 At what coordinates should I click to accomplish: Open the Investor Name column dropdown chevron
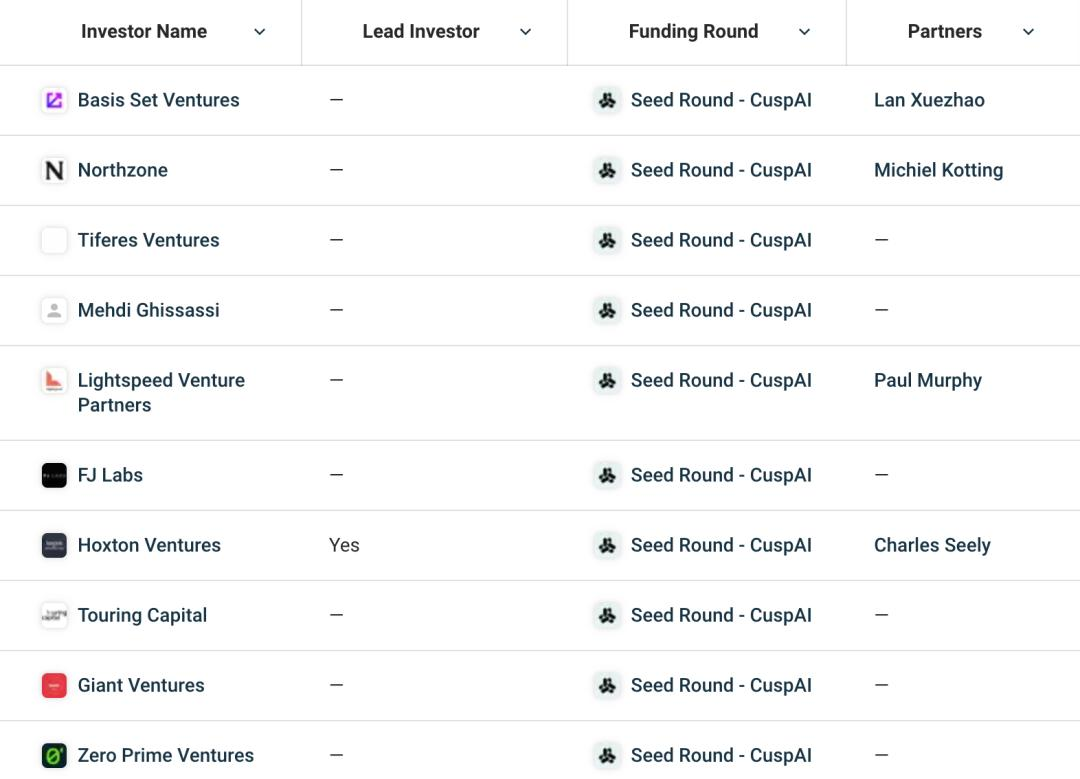[260, 32]
